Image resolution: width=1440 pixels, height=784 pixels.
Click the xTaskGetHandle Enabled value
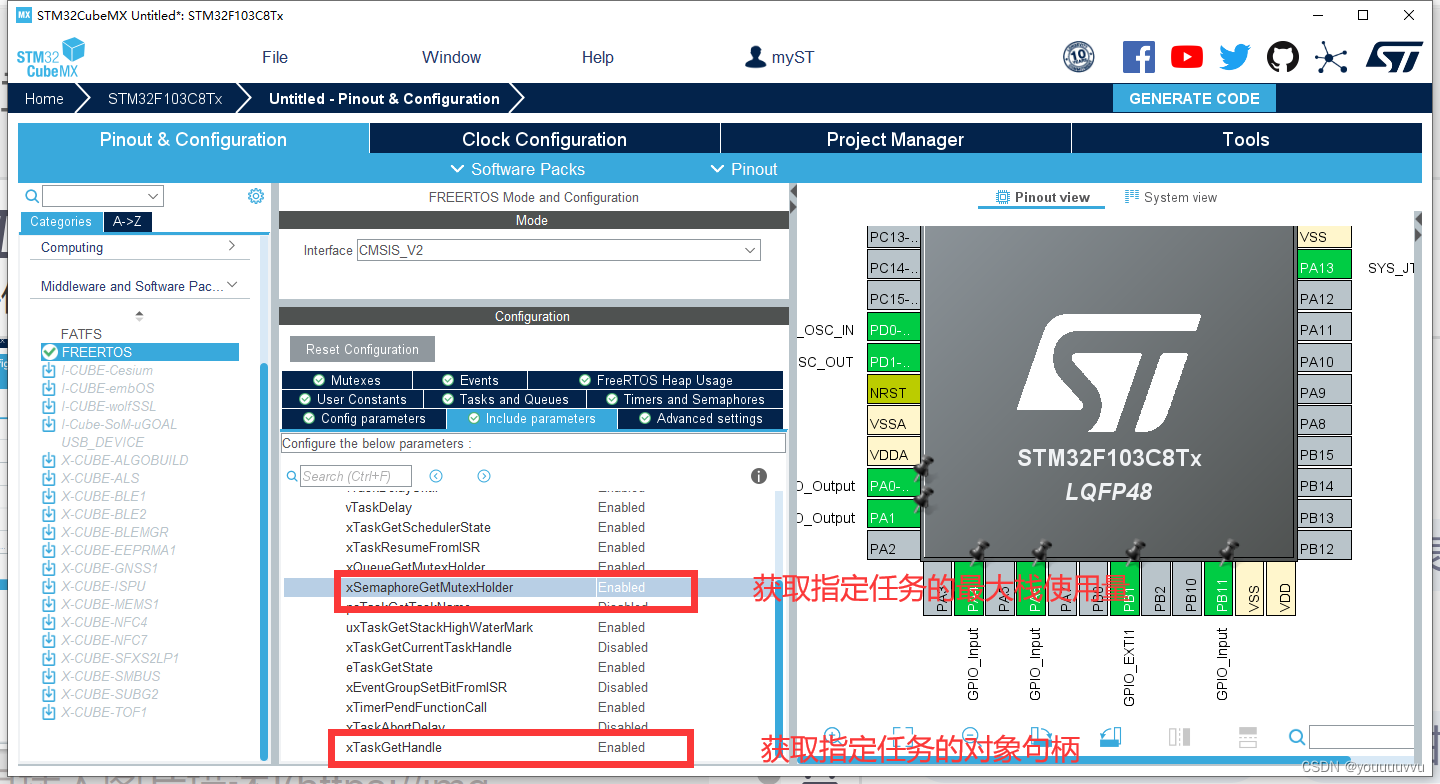(621, 747)
